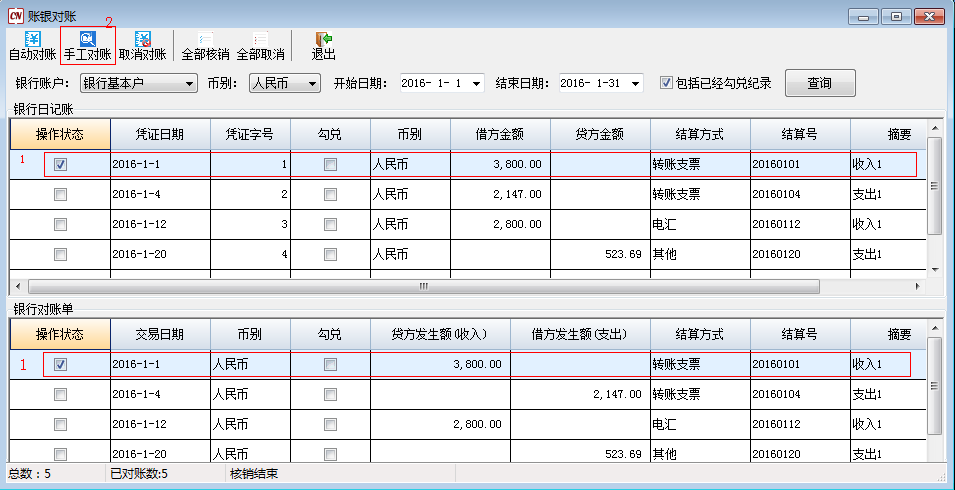The width and height of the screenshot is (955, 490).
Task: Click the 退出 exit icon
Action: (x=323, y=40)
